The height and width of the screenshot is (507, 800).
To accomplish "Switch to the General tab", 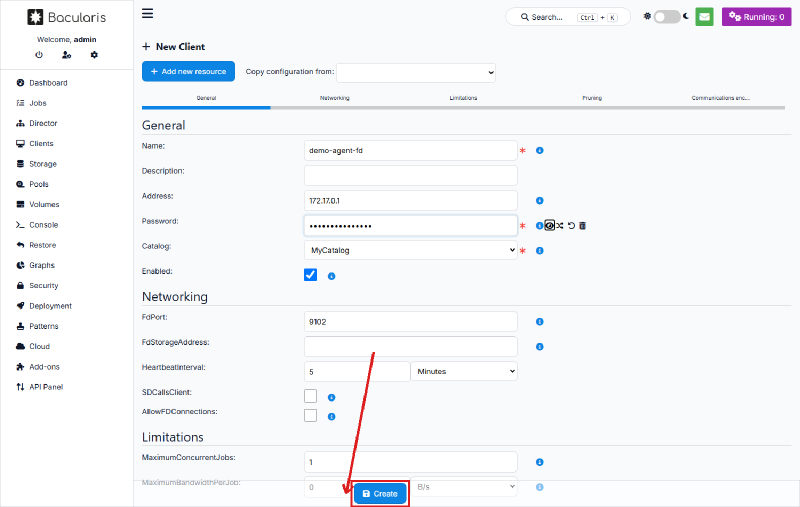I will pyautogui.click(x=206, y=98).
